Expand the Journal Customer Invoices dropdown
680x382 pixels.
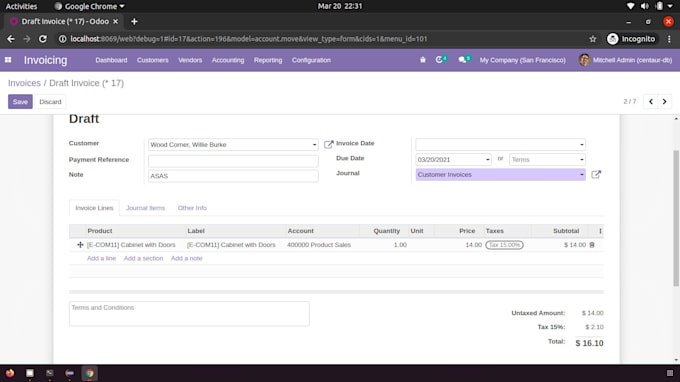[582, 174]
